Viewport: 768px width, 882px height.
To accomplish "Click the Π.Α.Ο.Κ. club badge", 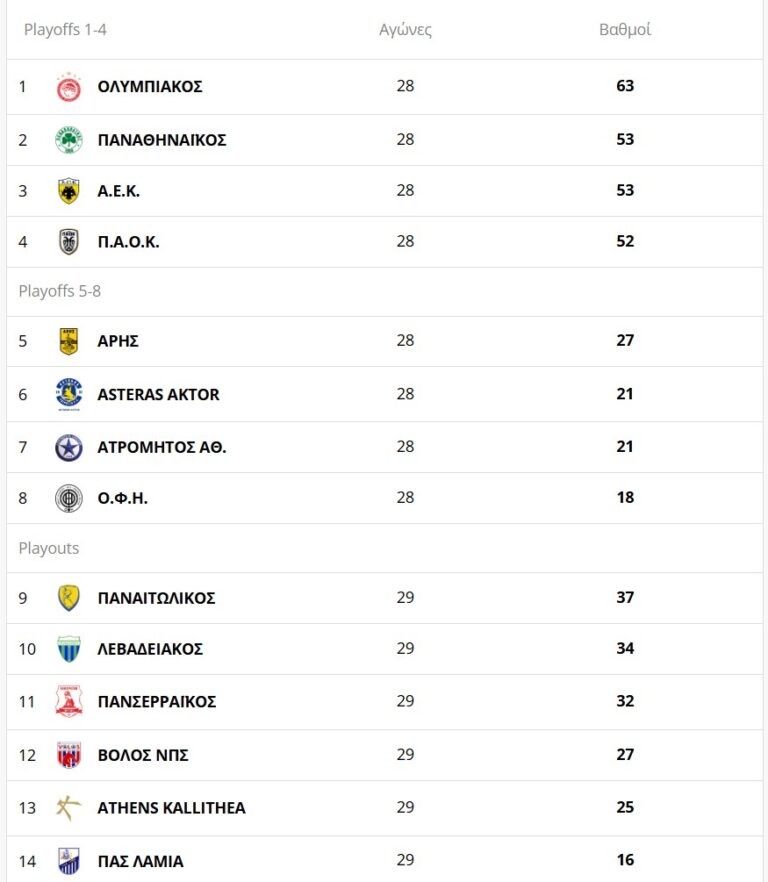I will [x=69, y=242].
